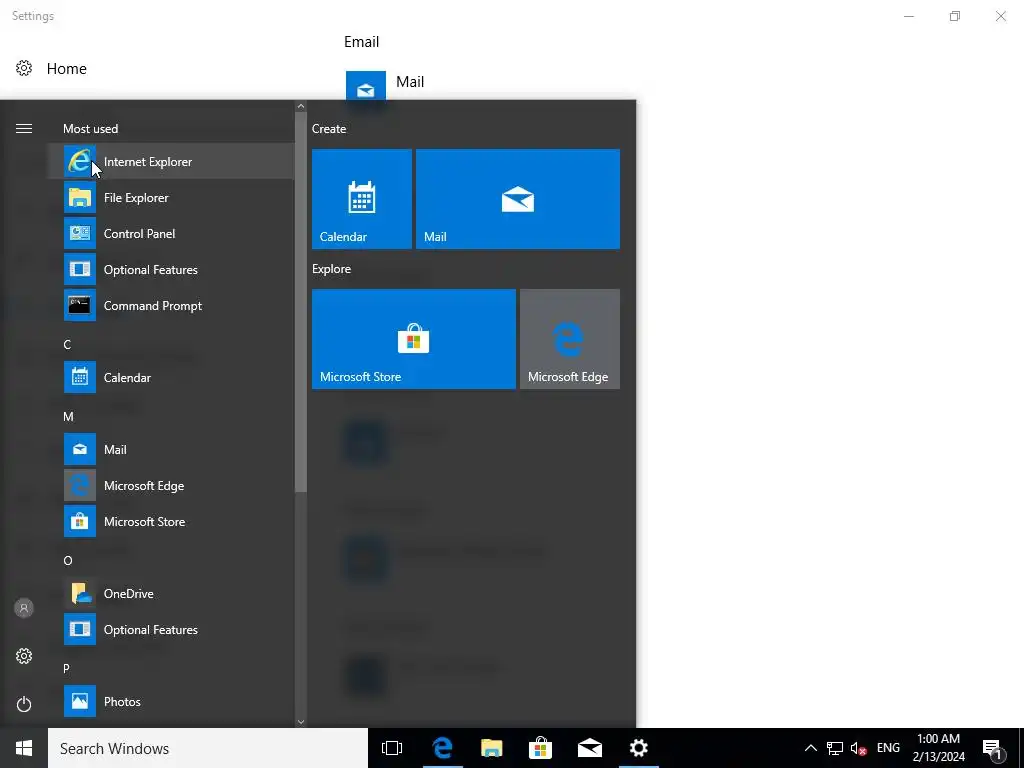The height and width of the screenshot is (768, 1024).
Task: Click the app list scrollbar thumb
Action: tap(300, 302)
